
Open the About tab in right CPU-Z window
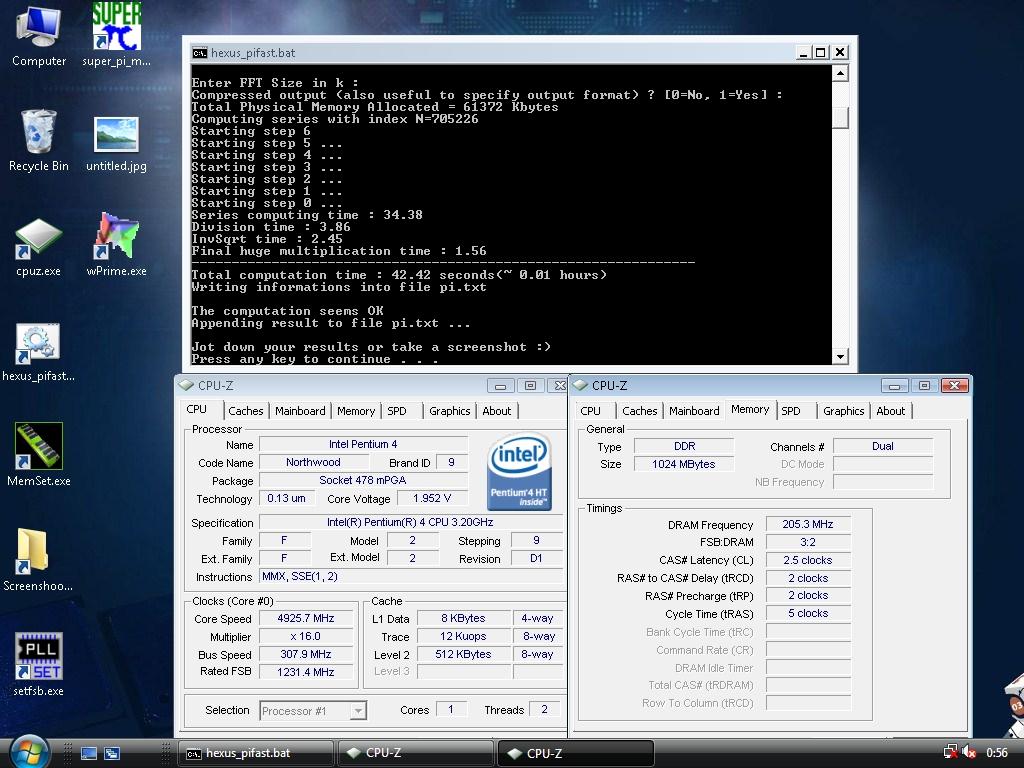click(890, 411)
